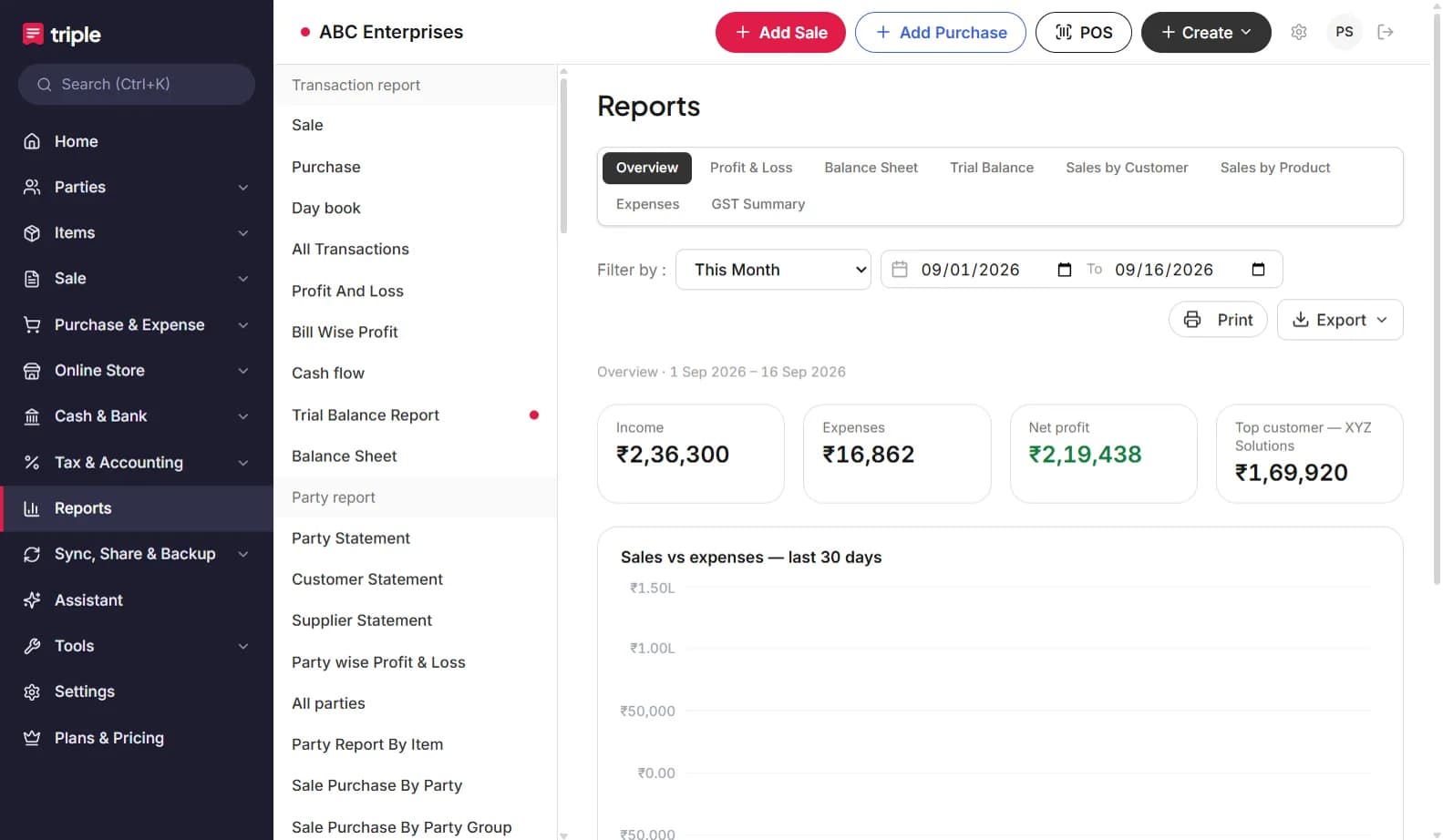Open the This Month filter dropdown
The height and width of the screenshot is (840, 1443).
(773, 270)
